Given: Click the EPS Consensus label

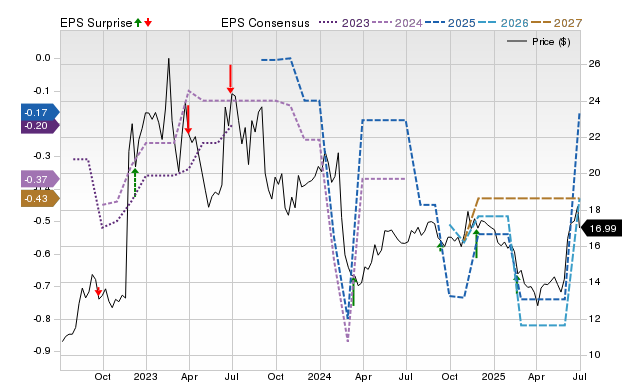Looking at the screenshot, I should coord(265,23).
